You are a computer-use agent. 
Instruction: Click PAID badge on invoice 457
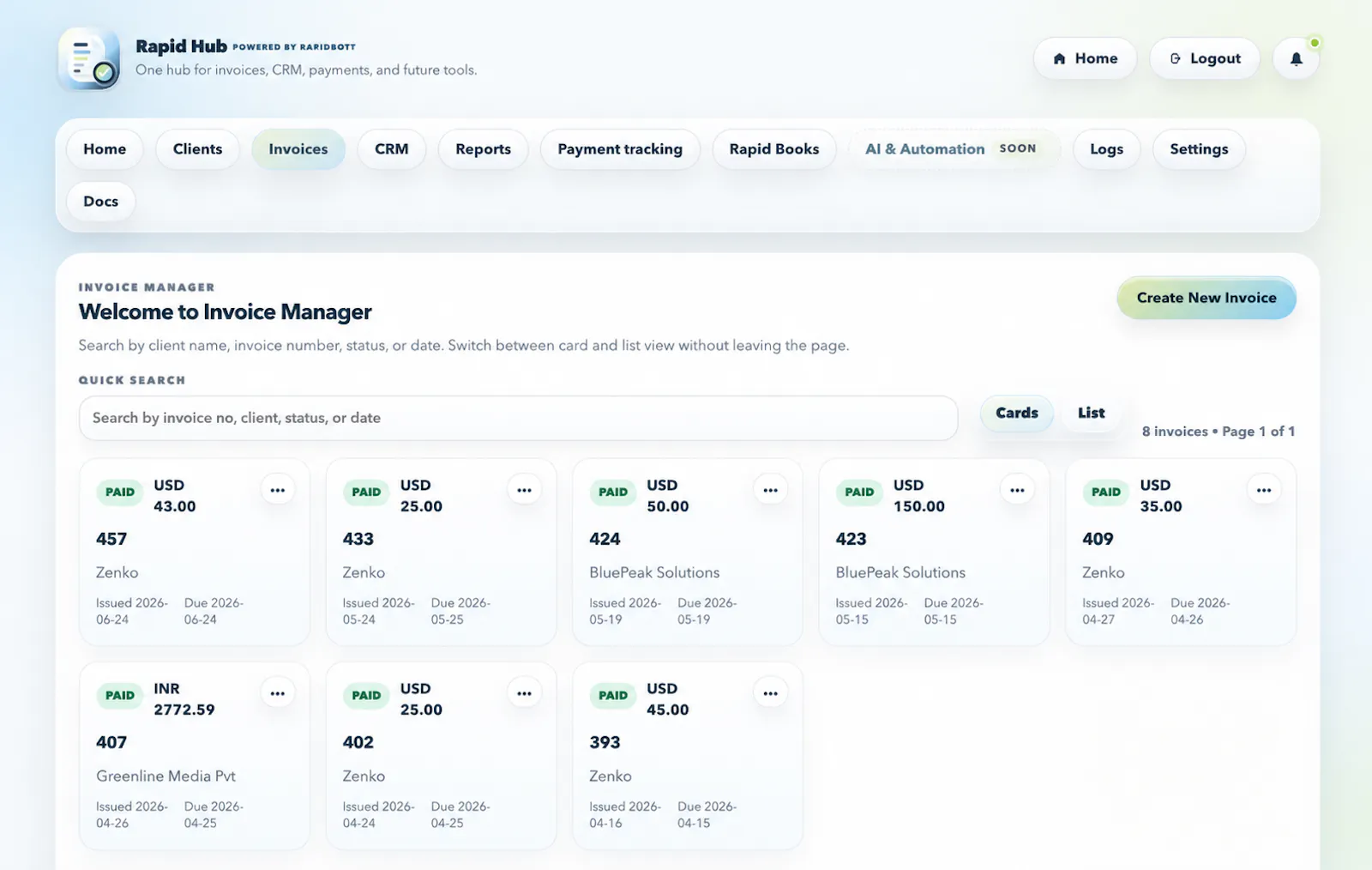pyautogui.click(x=120, y=492)
